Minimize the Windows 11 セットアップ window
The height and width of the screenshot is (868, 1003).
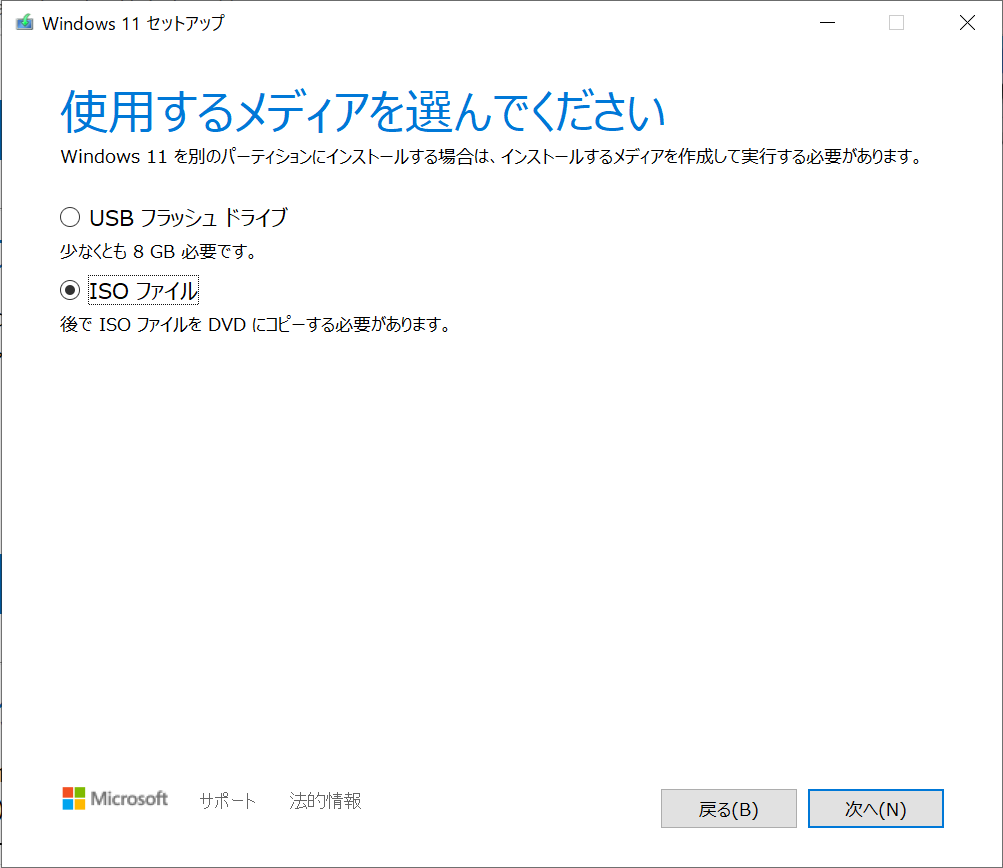(828, 23)
